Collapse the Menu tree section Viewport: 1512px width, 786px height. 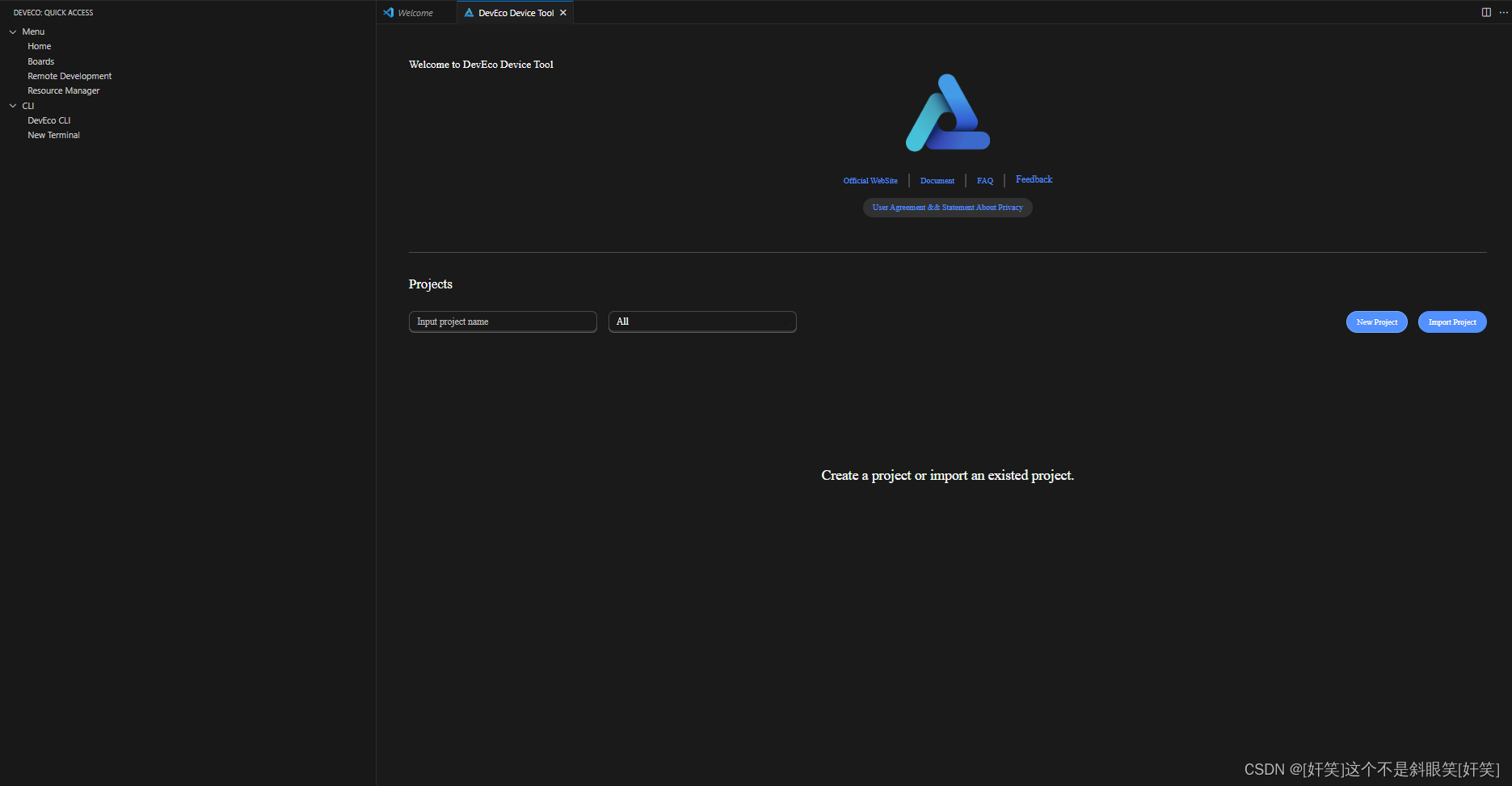click(x=13, y=32)
